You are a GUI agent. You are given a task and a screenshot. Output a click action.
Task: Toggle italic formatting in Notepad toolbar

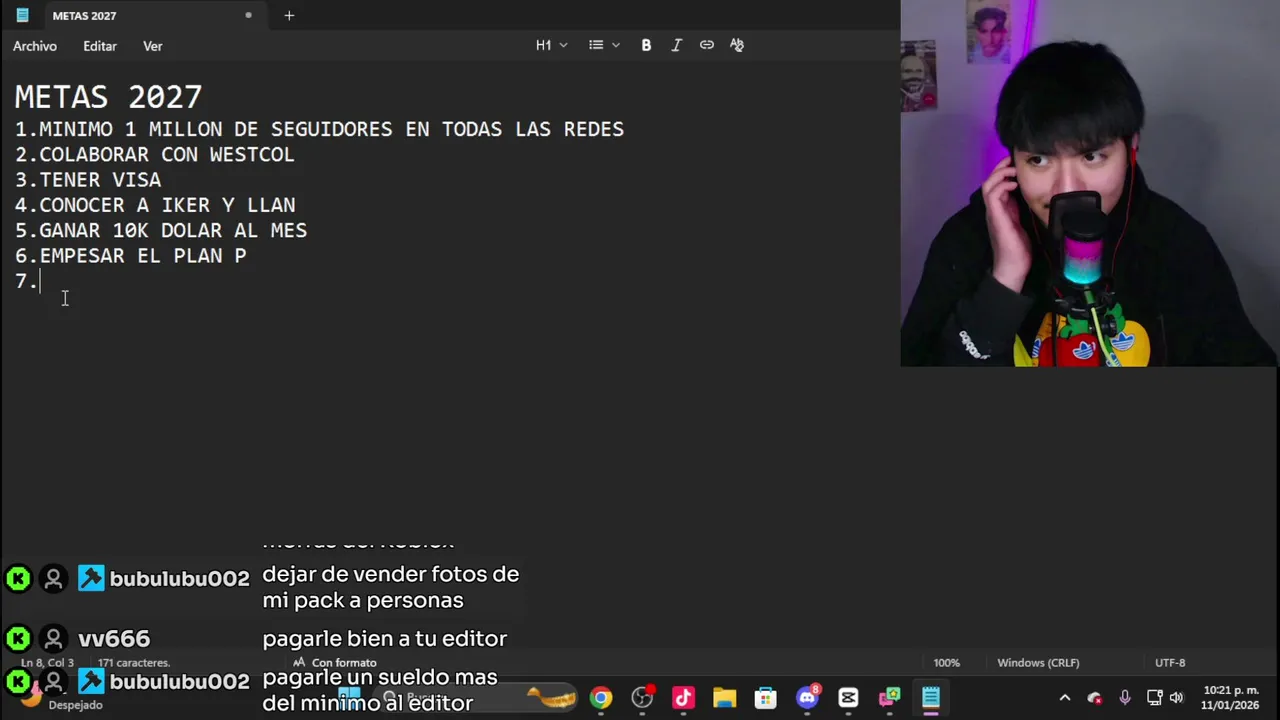(676, 45)
